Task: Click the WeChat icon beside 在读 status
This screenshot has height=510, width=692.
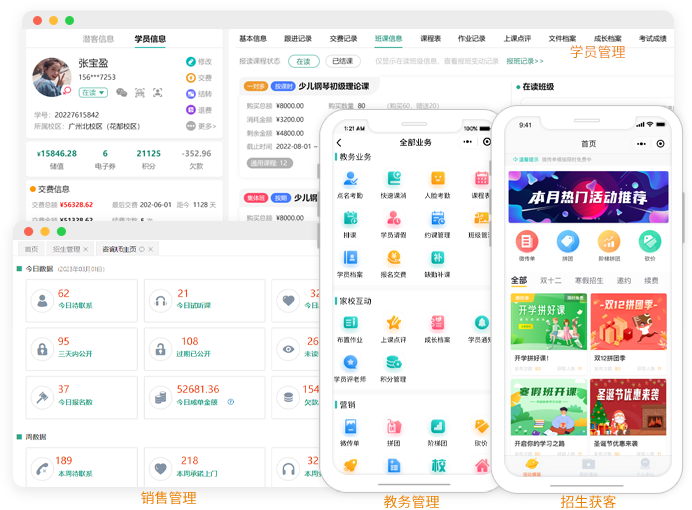Action: (122, 93)
